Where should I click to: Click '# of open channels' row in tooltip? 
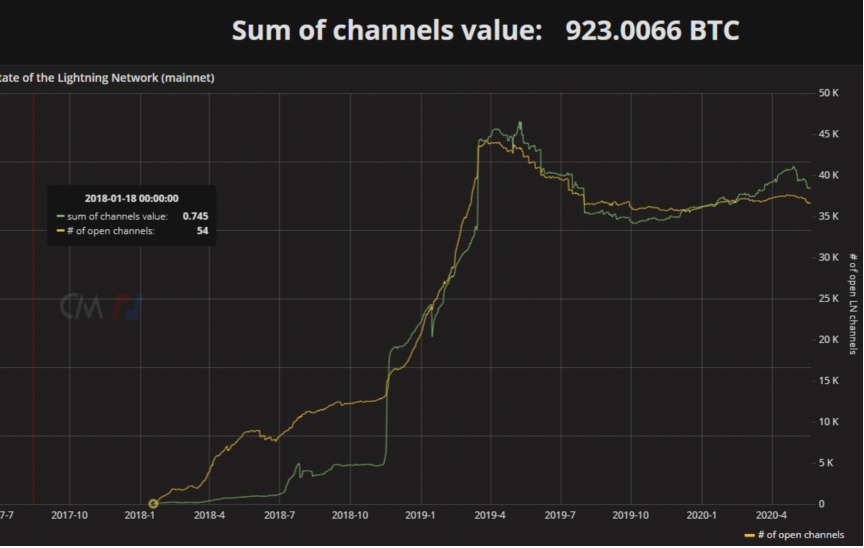131,231
